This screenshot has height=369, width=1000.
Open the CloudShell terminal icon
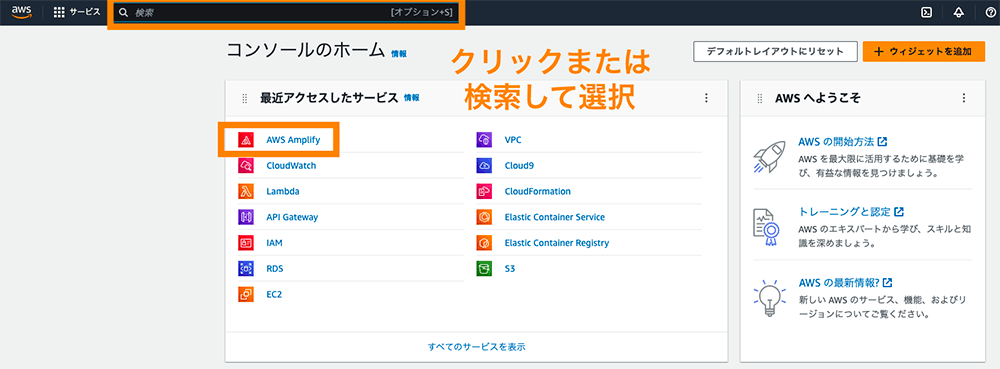pyautogui.click(x=927, y=13)
